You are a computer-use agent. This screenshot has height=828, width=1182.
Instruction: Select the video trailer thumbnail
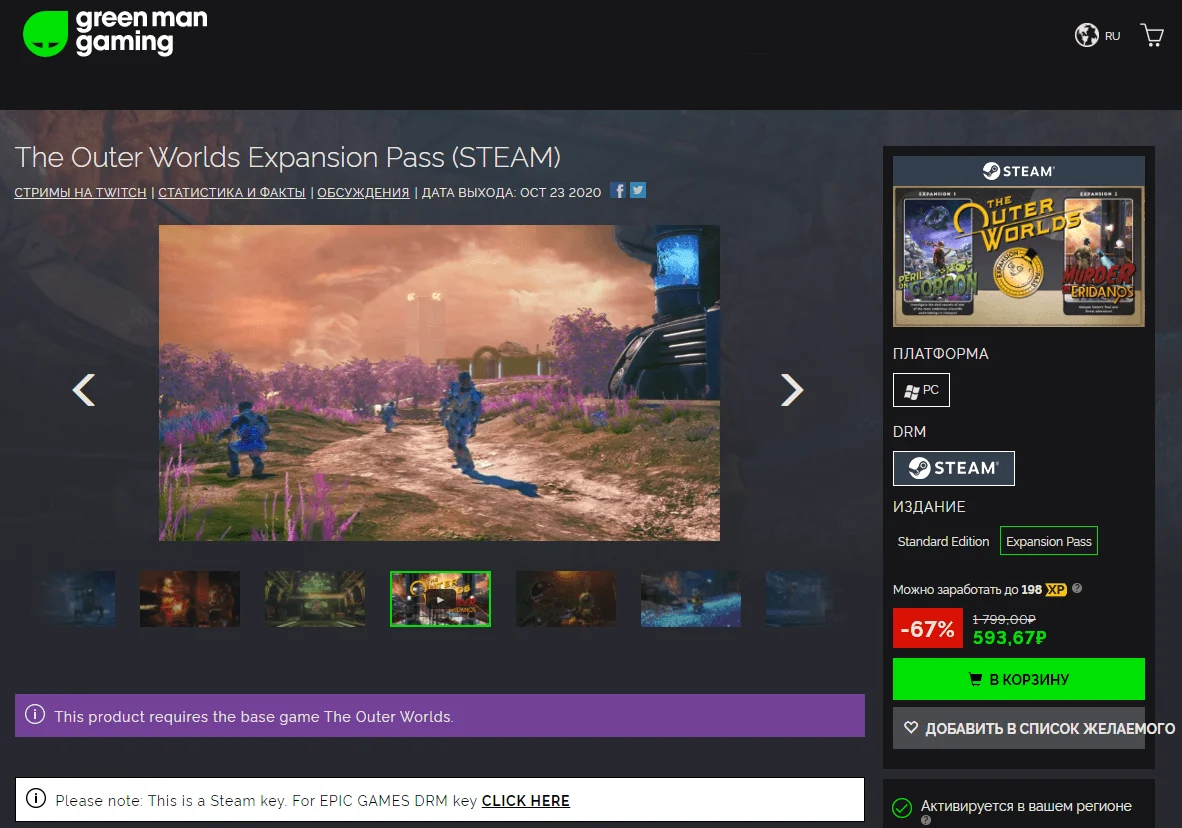(x=440, y=599)
